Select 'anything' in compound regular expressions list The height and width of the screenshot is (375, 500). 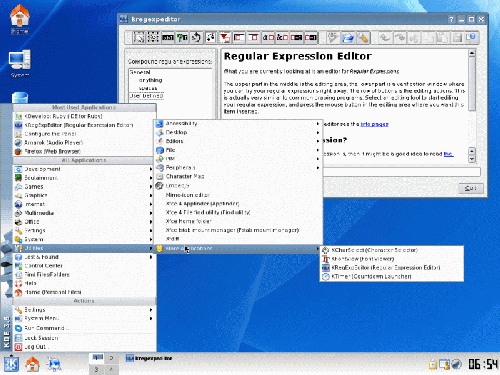151,80
